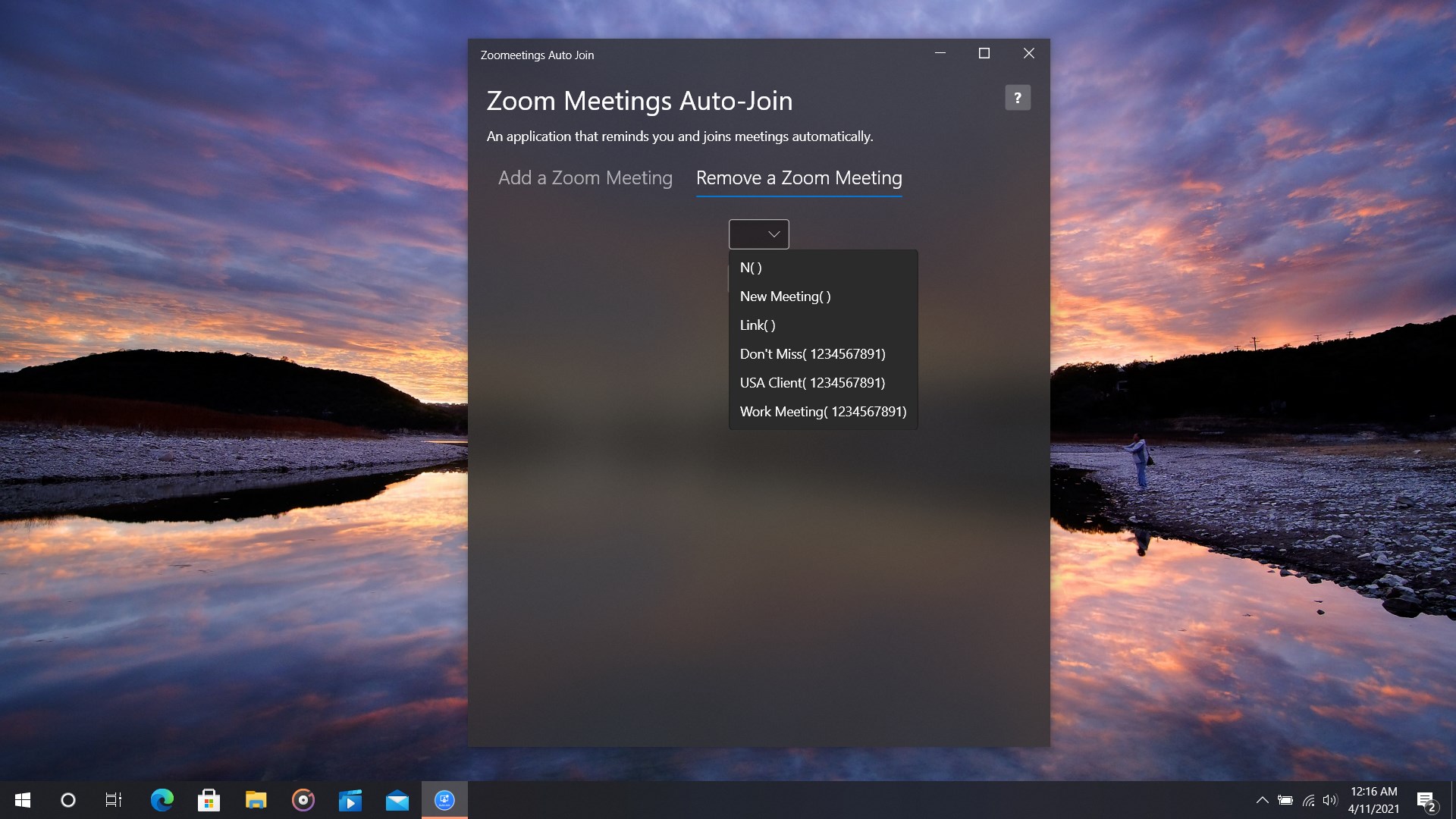Click the clock showing 12:16 AM
1456x819 pixels.
point(1373,800)
